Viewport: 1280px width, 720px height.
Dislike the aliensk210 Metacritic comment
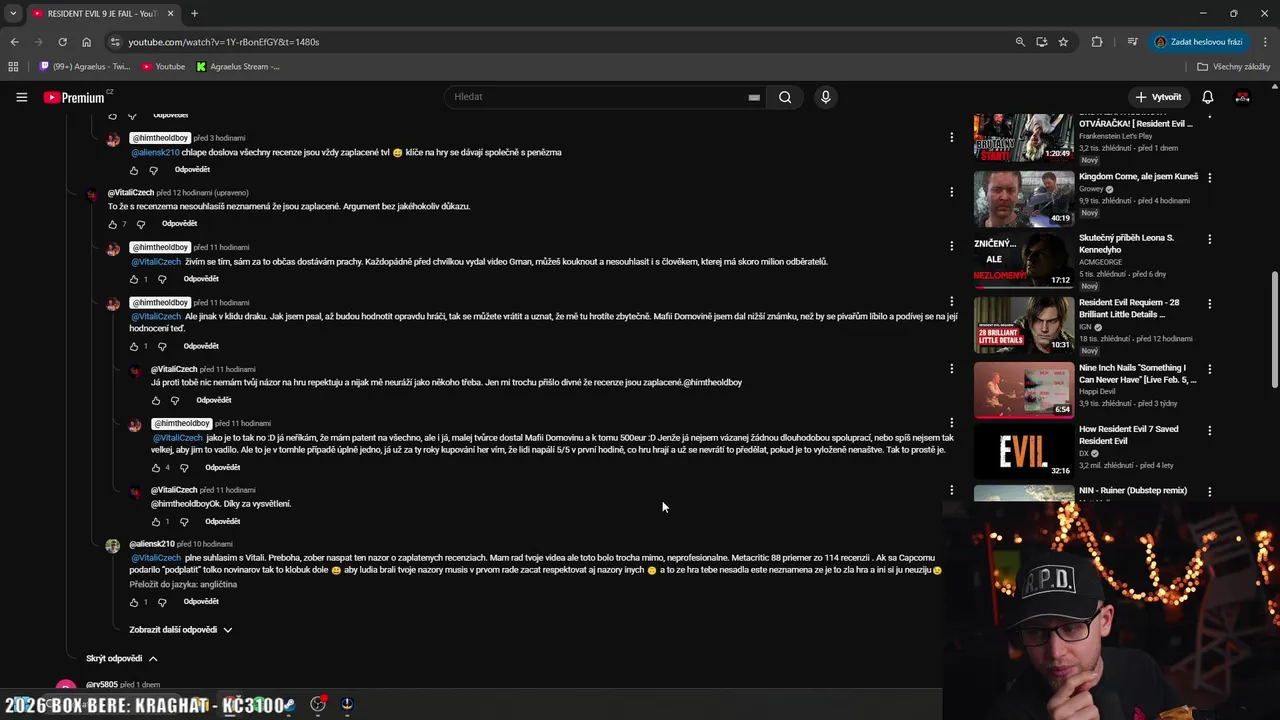tap(162, 602)
